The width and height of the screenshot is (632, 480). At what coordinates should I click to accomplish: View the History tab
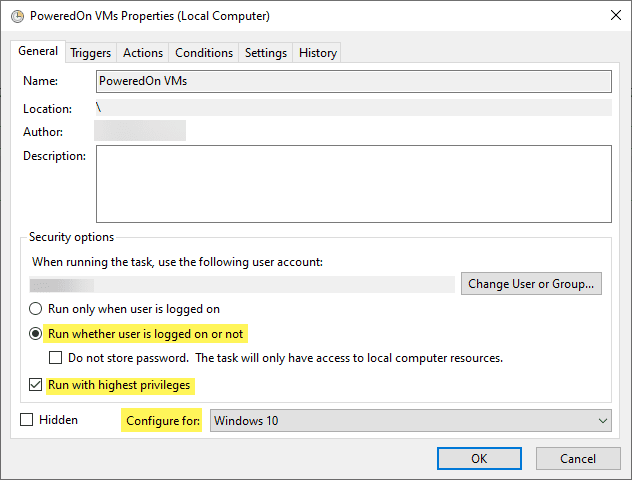click(x=318, y=53)
